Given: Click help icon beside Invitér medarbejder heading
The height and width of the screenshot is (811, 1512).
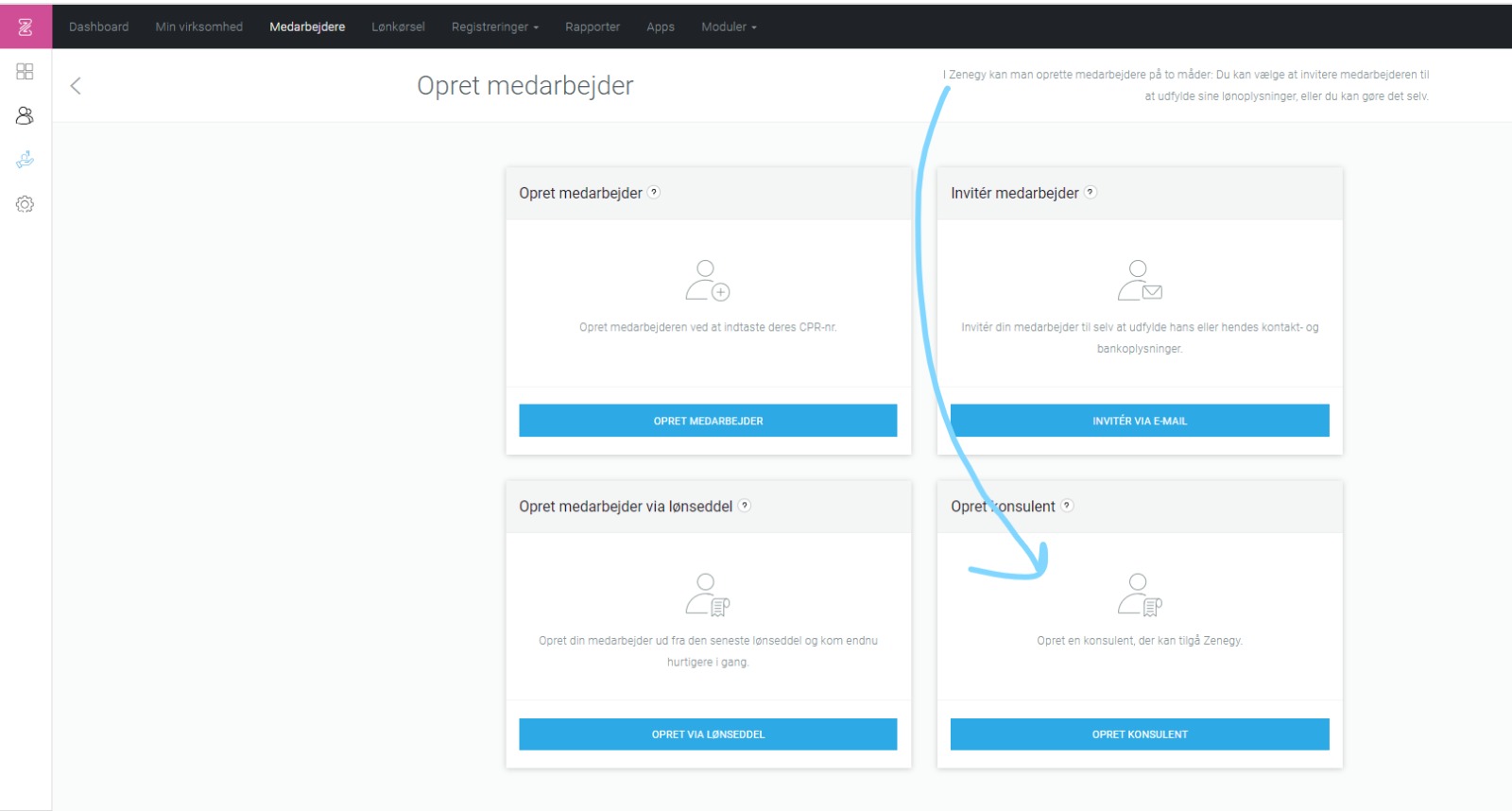Looking at the screenshot, I should [1091, 192].
